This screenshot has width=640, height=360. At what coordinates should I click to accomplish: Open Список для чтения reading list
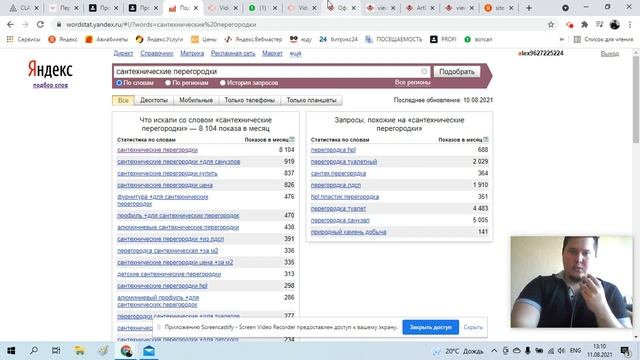point(603,39)
